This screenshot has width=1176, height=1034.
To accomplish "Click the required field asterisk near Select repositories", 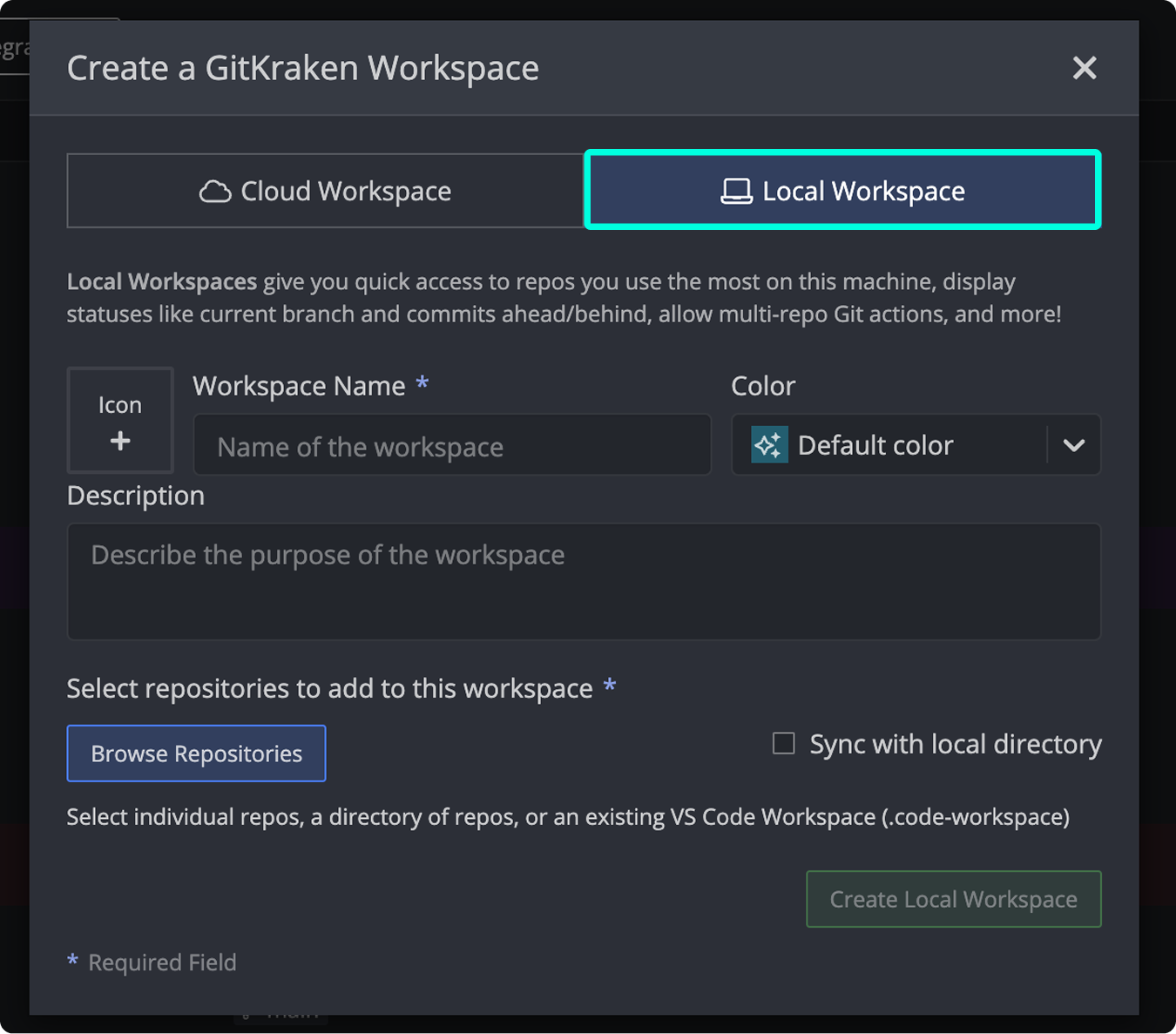I will coord(610,686).
